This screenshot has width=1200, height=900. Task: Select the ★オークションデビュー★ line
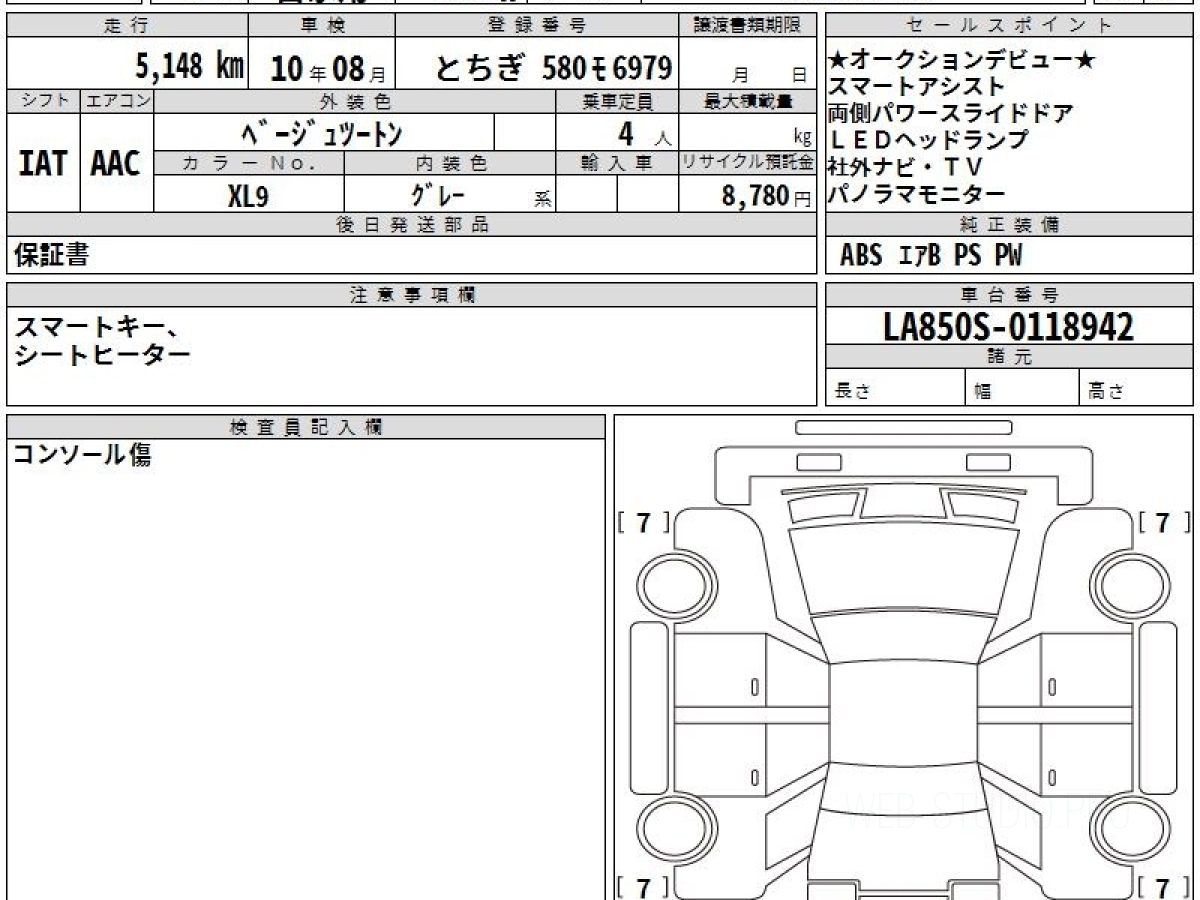(x=962, y=62)
